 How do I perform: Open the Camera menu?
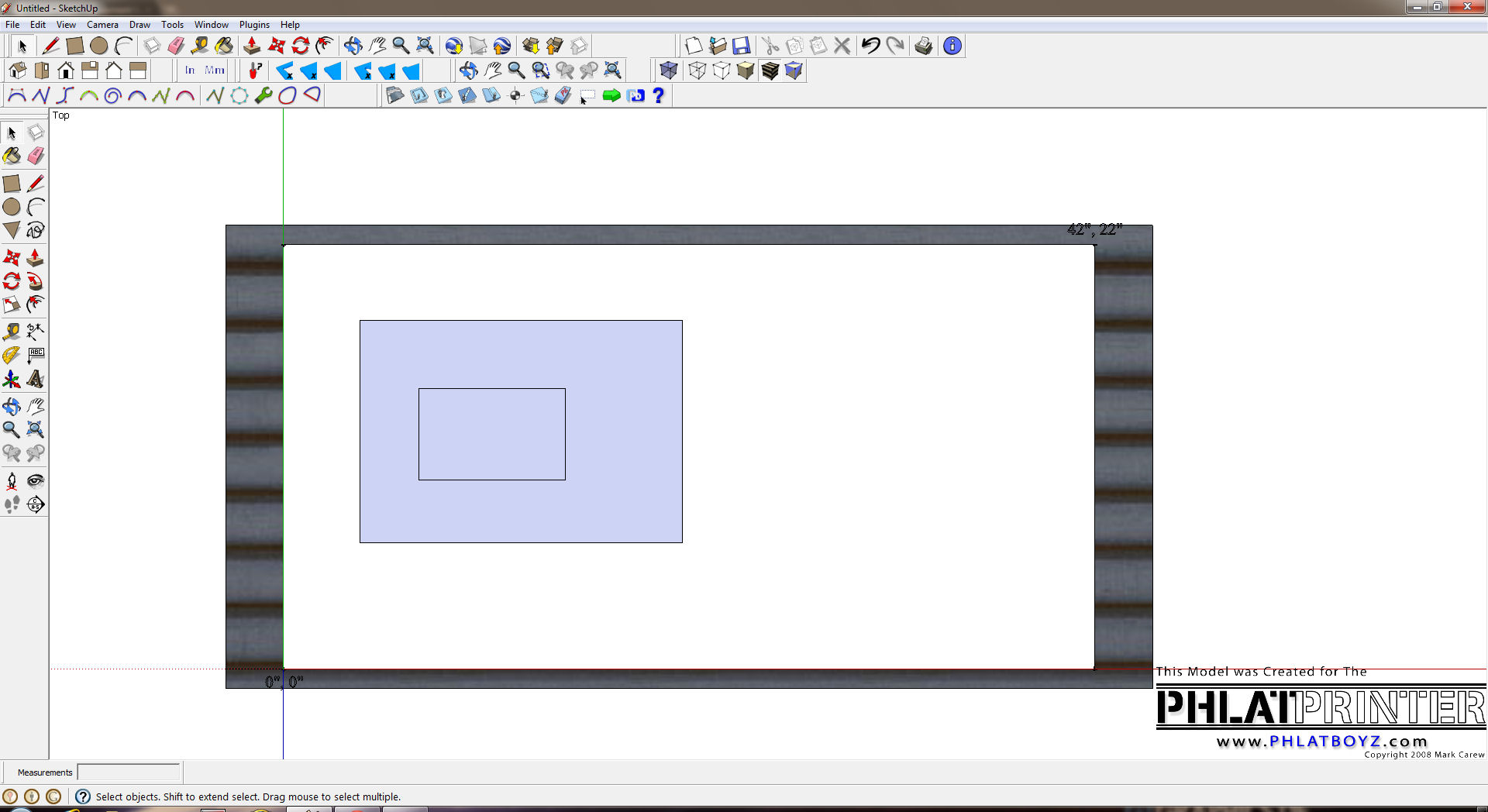(x=102, y=25)
